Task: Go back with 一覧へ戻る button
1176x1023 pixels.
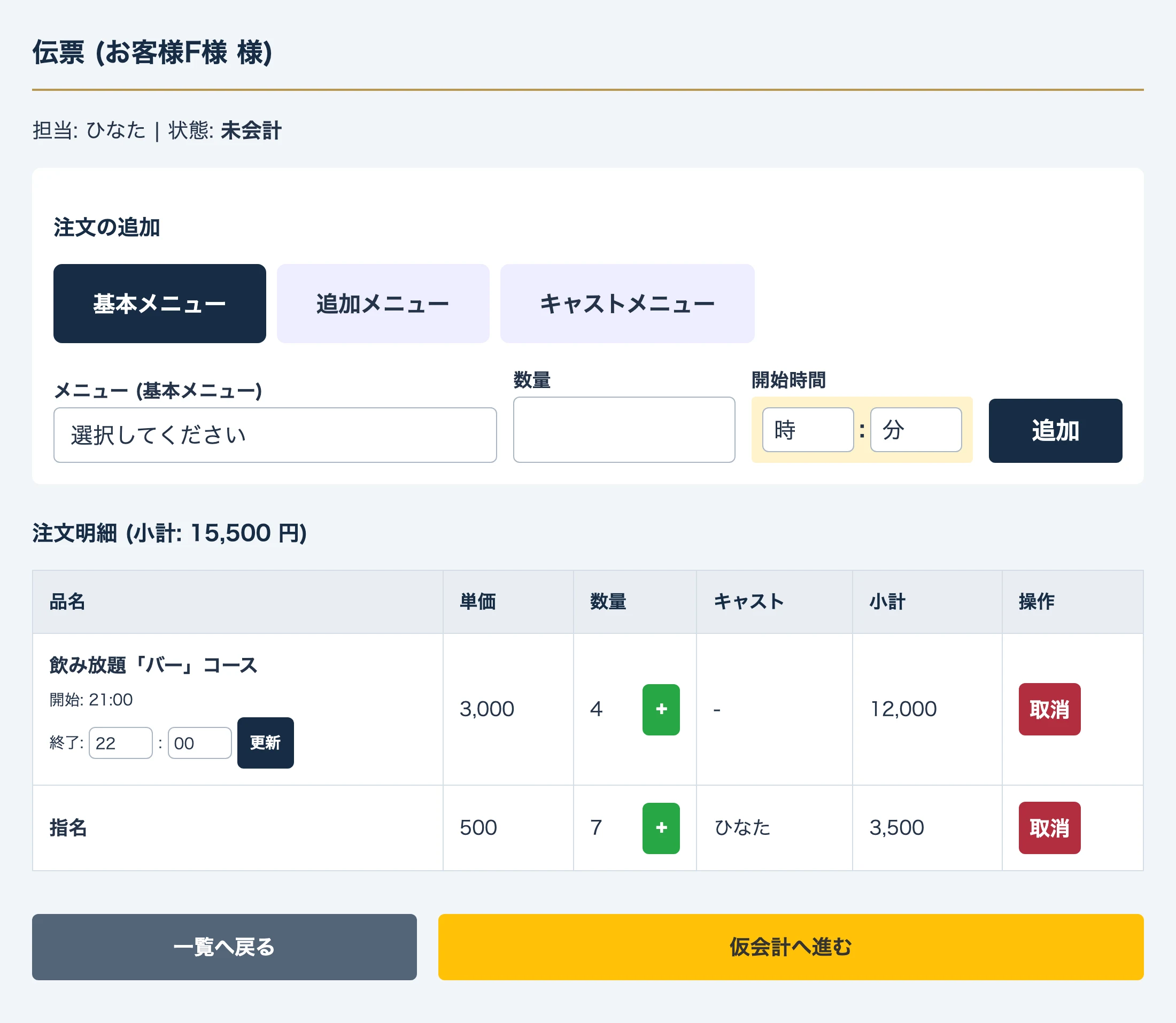Action: click(x=225, y=947)
